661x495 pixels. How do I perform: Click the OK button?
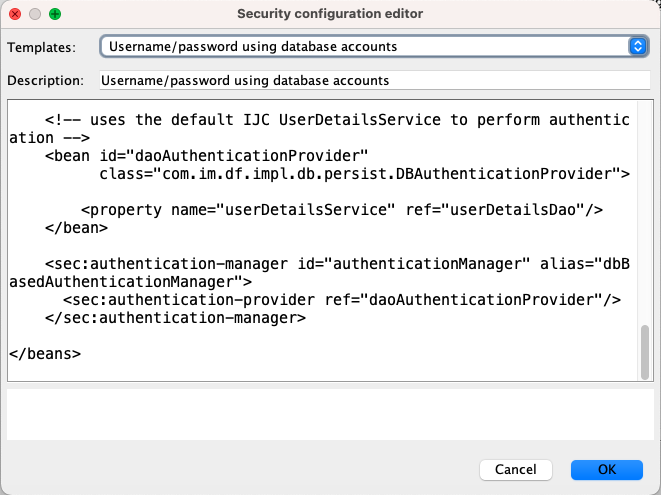(x=606, y=469)
